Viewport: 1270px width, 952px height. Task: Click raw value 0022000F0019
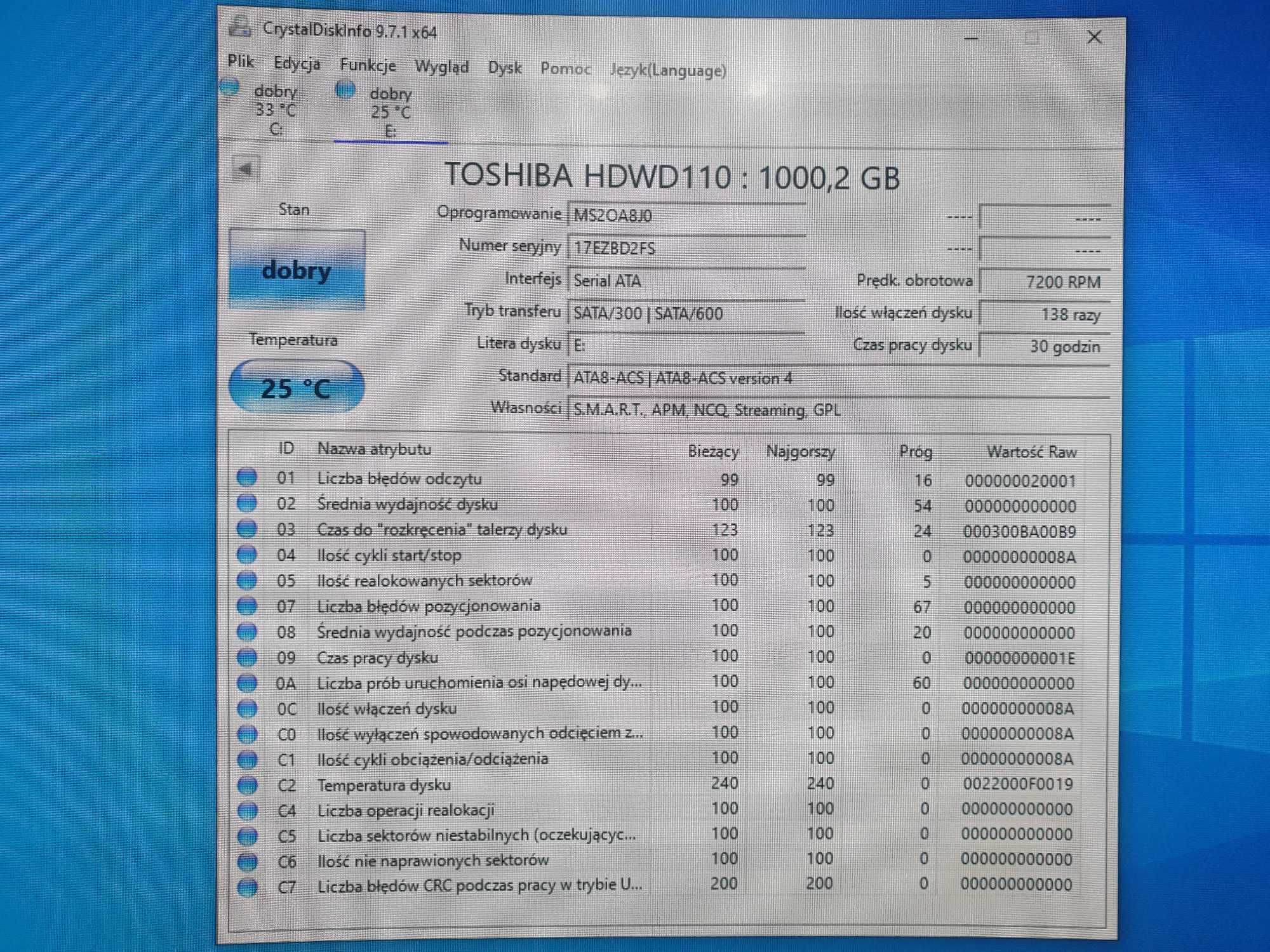[x=1017, y=784]
